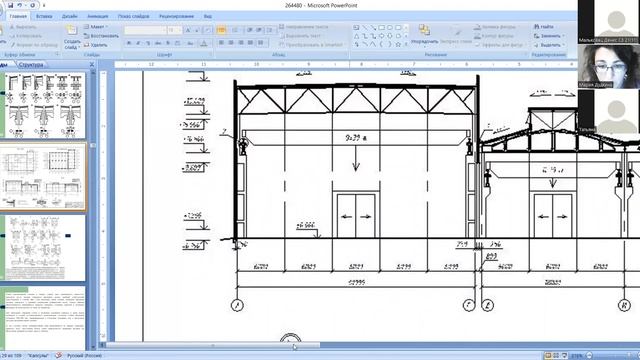Switch to the Главная ribbon tab

pyautogui.click(x=18, y=16)
